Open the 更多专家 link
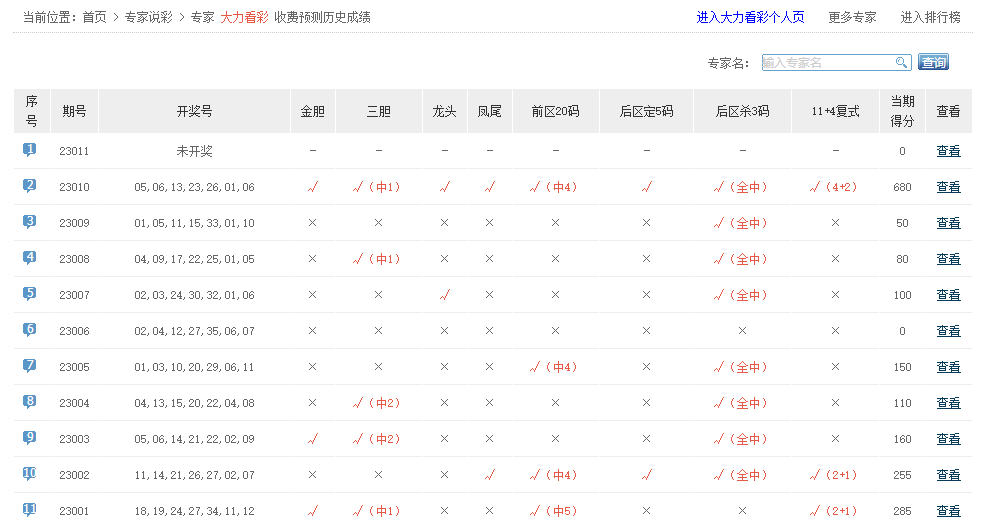Image resolution: width=996 pixels, height=527 pixels. tap(852, 17)
